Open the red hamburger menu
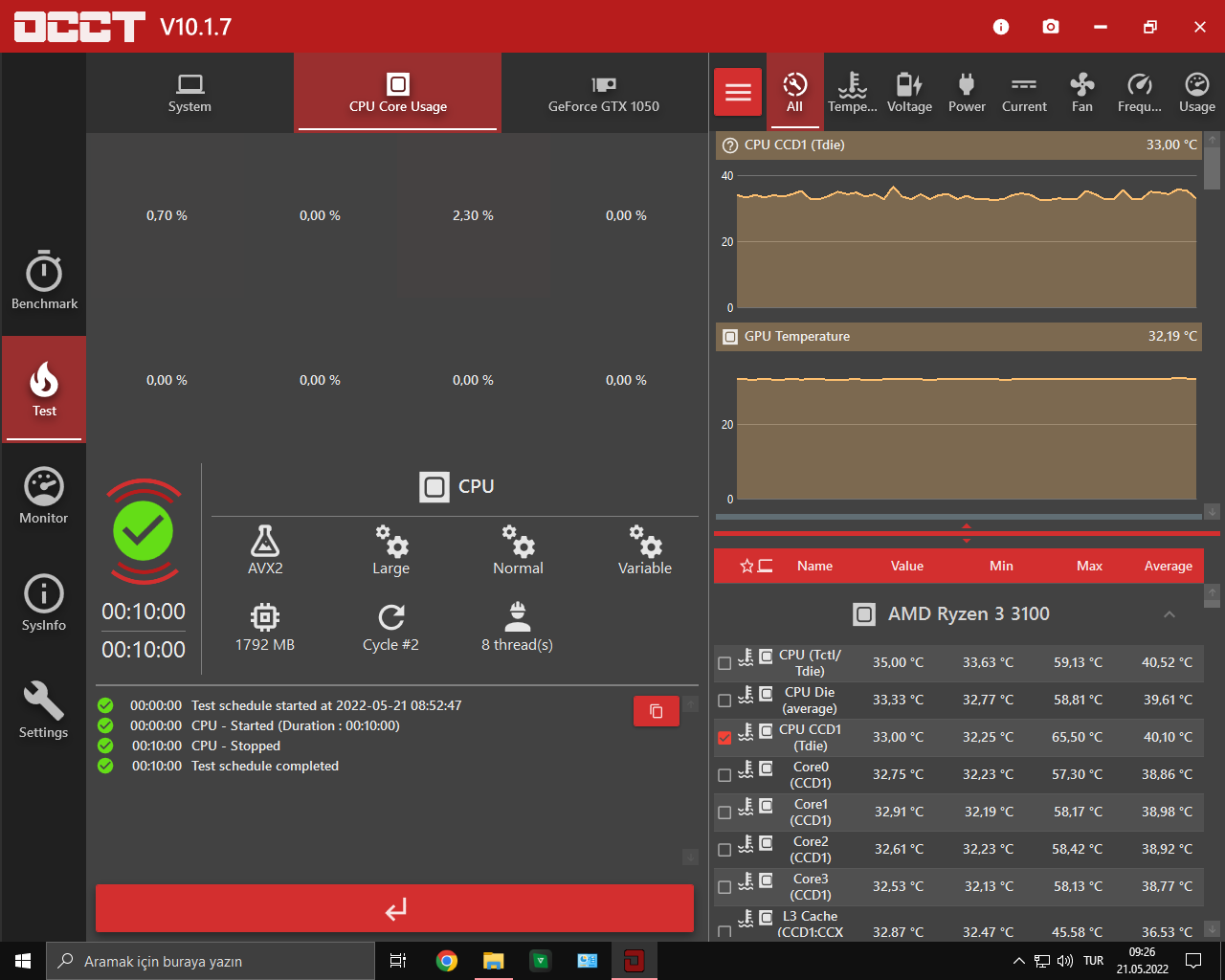The height and width of the screenshot is (980, 1225). click(x=738, y=92)
